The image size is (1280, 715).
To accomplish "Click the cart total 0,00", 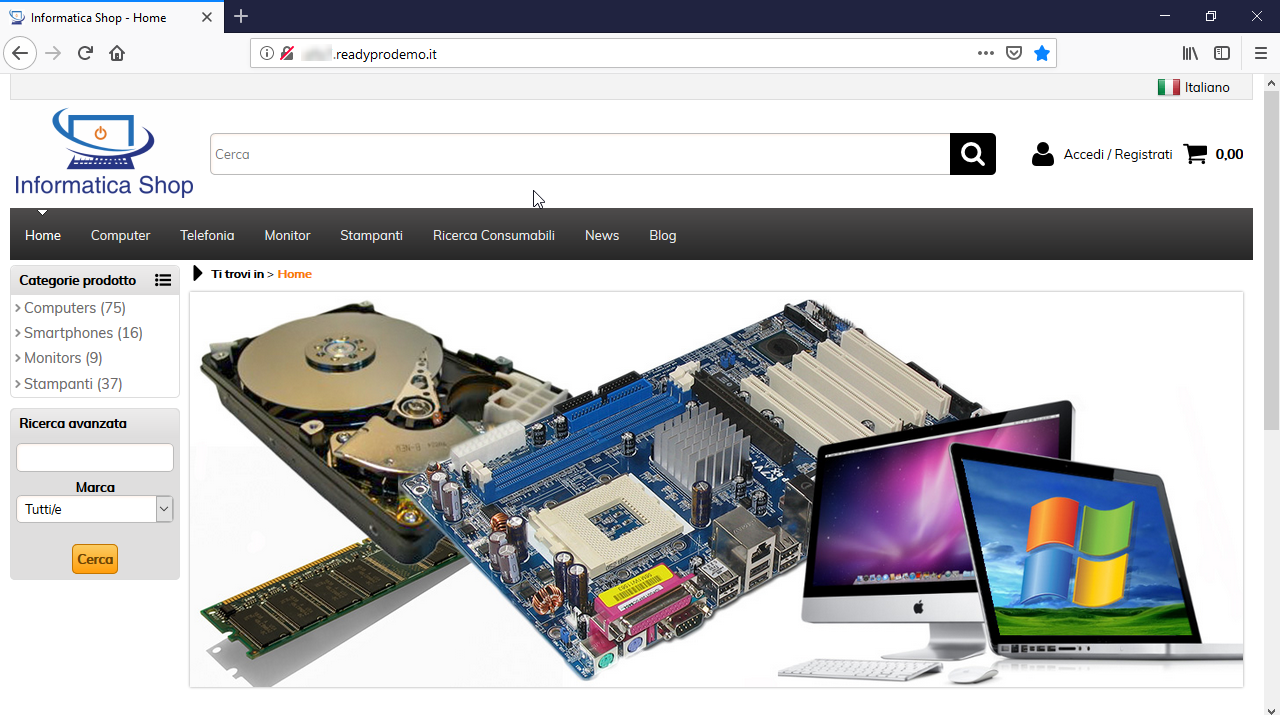I will (1230, 154).
